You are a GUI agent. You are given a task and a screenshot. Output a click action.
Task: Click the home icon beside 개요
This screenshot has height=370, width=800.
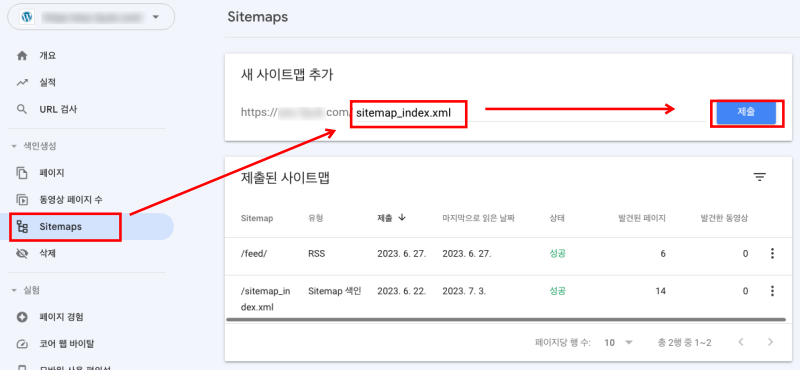coord(22,56)
